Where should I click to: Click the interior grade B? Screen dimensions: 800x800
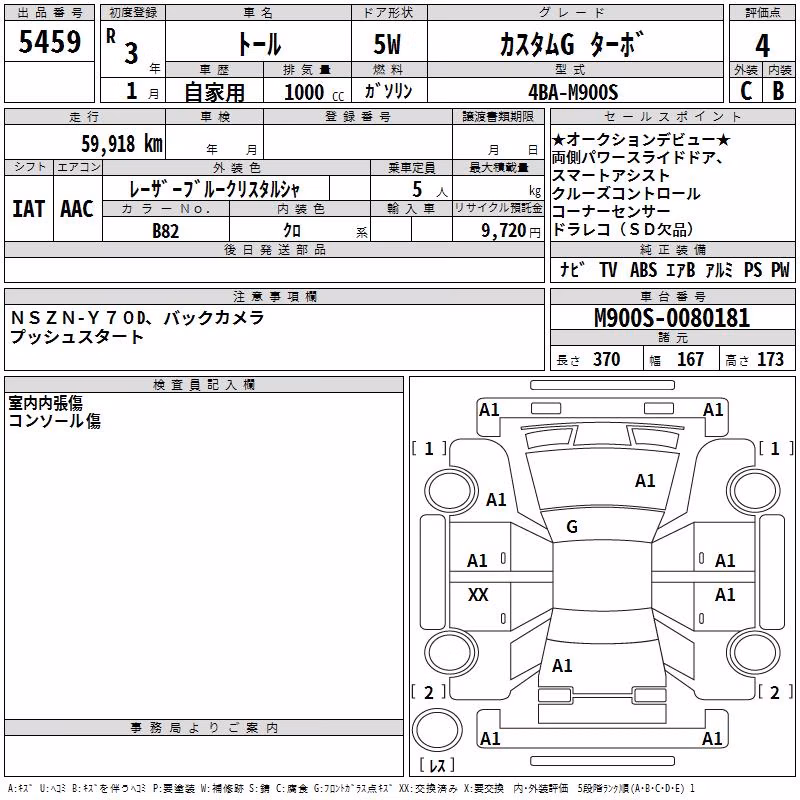click(778, 91)
